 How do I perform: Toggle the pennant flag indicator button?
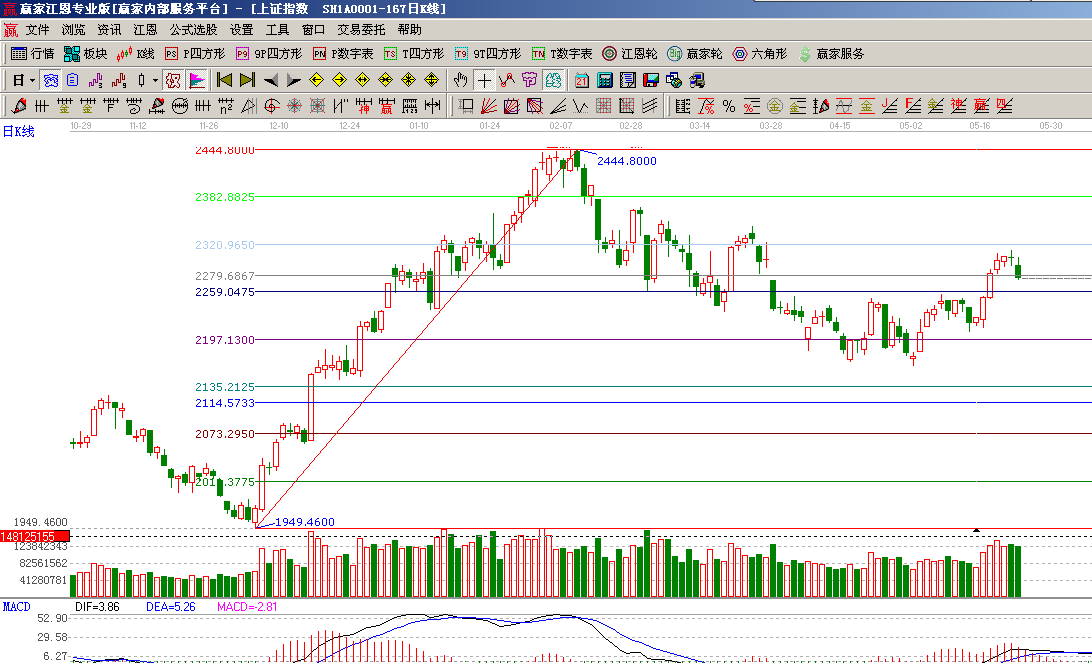click(x=196, y=80)
